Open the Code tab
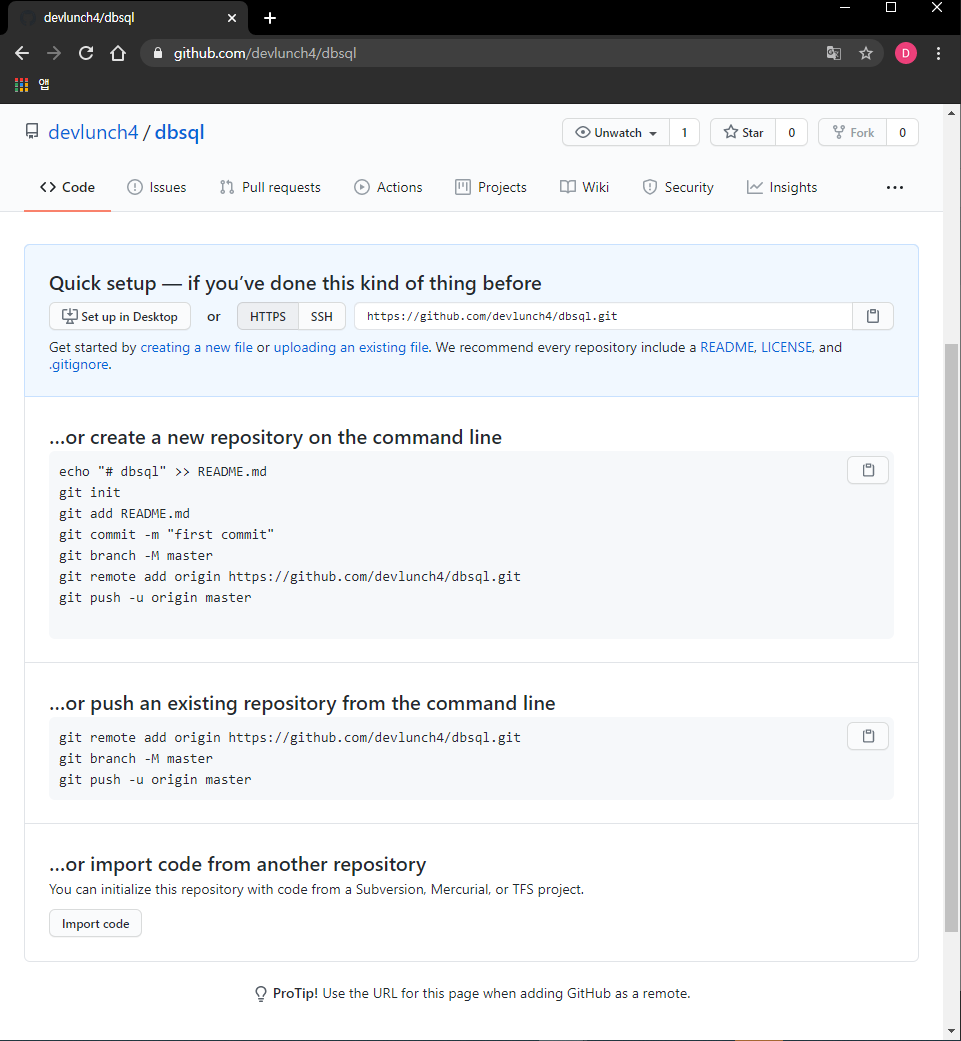 click(68, 187)
